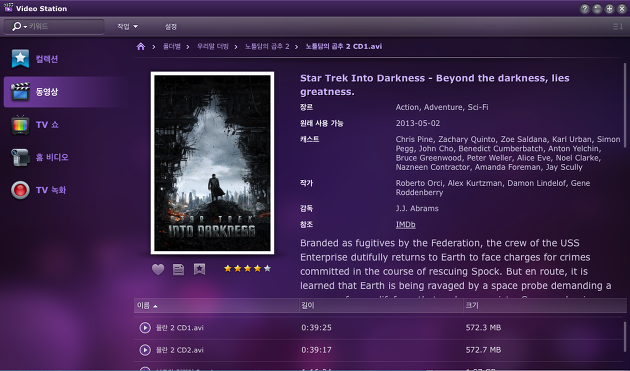The height and width of the screenshot is (371, 630).
Task: Click the sort order icon in toolbar
Action: [x=618, y=27]
